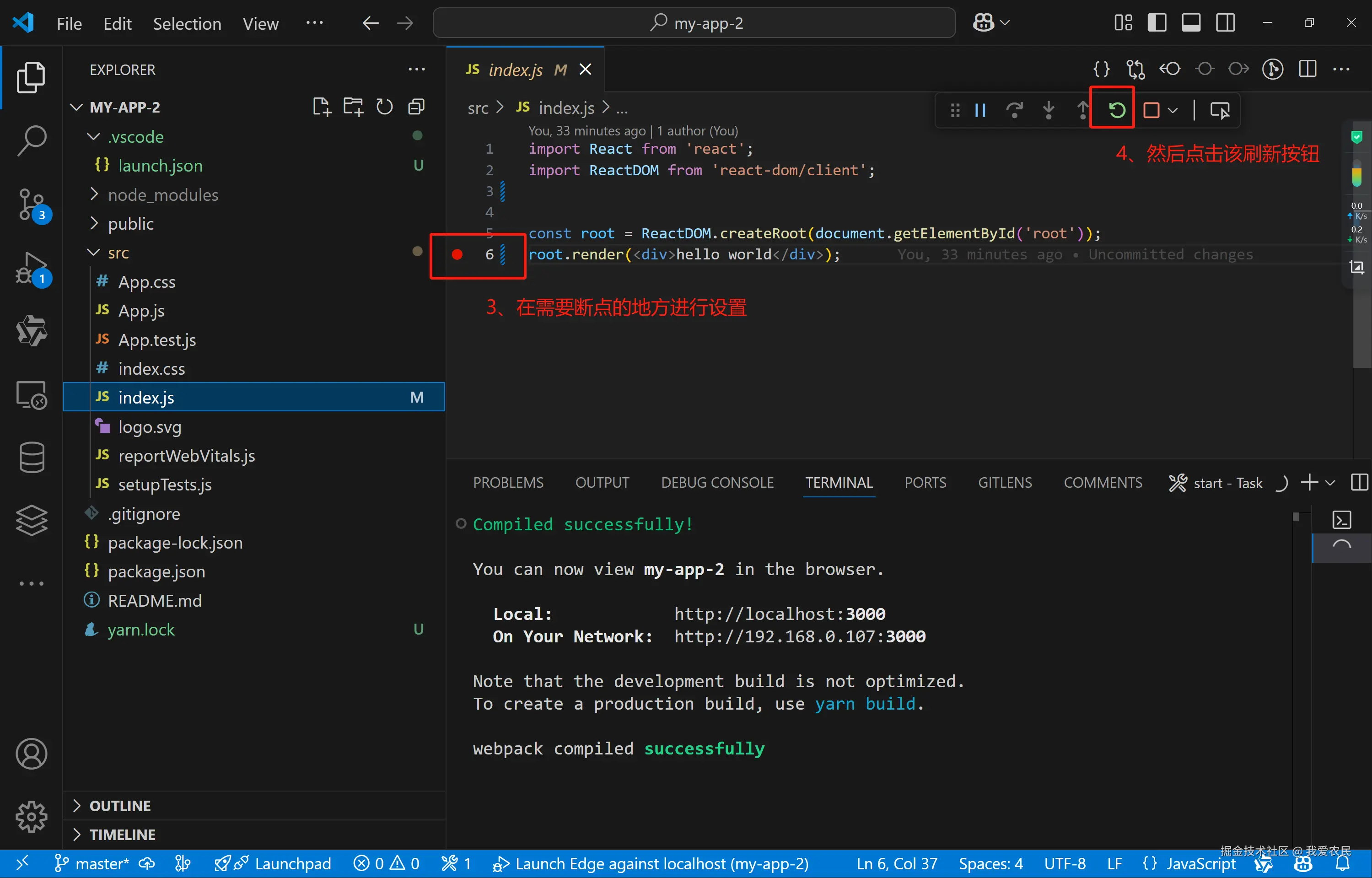The width and height of the screenshot is (1372, 878).
Task: Switch to the DEBUG CONSOLE tab
Action: [717, 482]
